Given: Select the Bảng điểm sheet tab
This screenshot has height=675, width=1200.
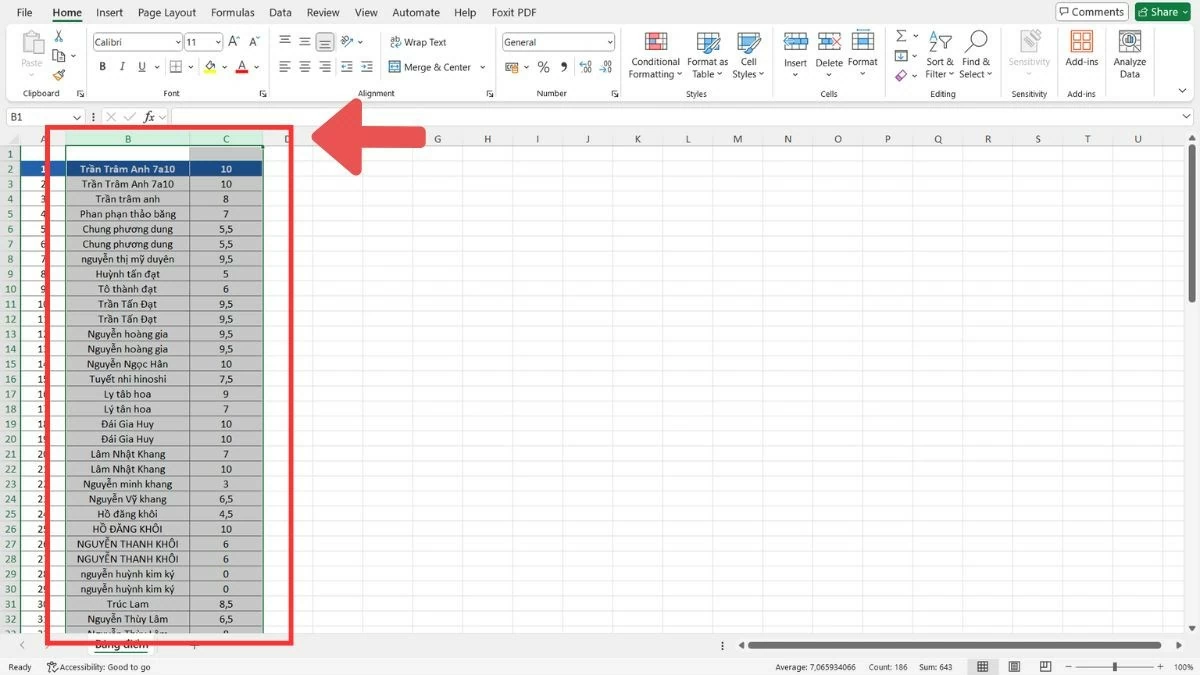Looking at the screenshot, I should point(120,645).
